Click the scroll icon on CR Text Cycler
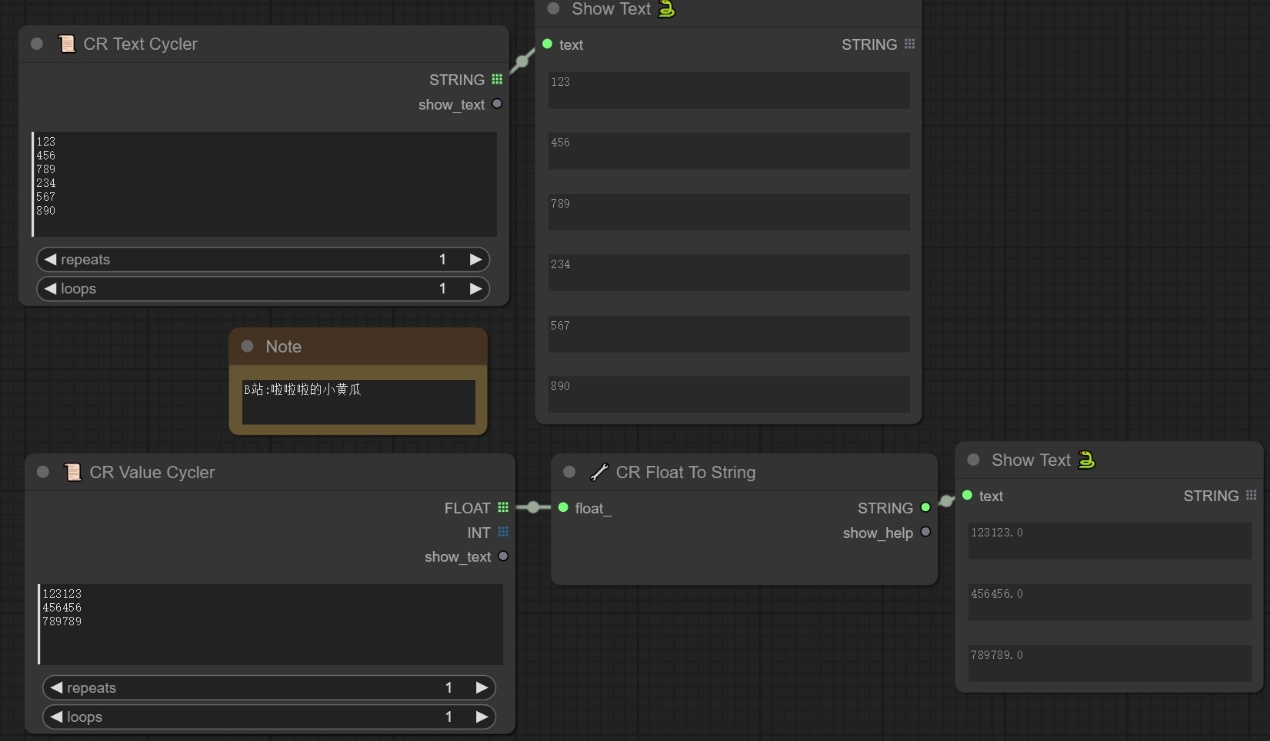Viewport: 1270px width, 741px height. [67, 44]
